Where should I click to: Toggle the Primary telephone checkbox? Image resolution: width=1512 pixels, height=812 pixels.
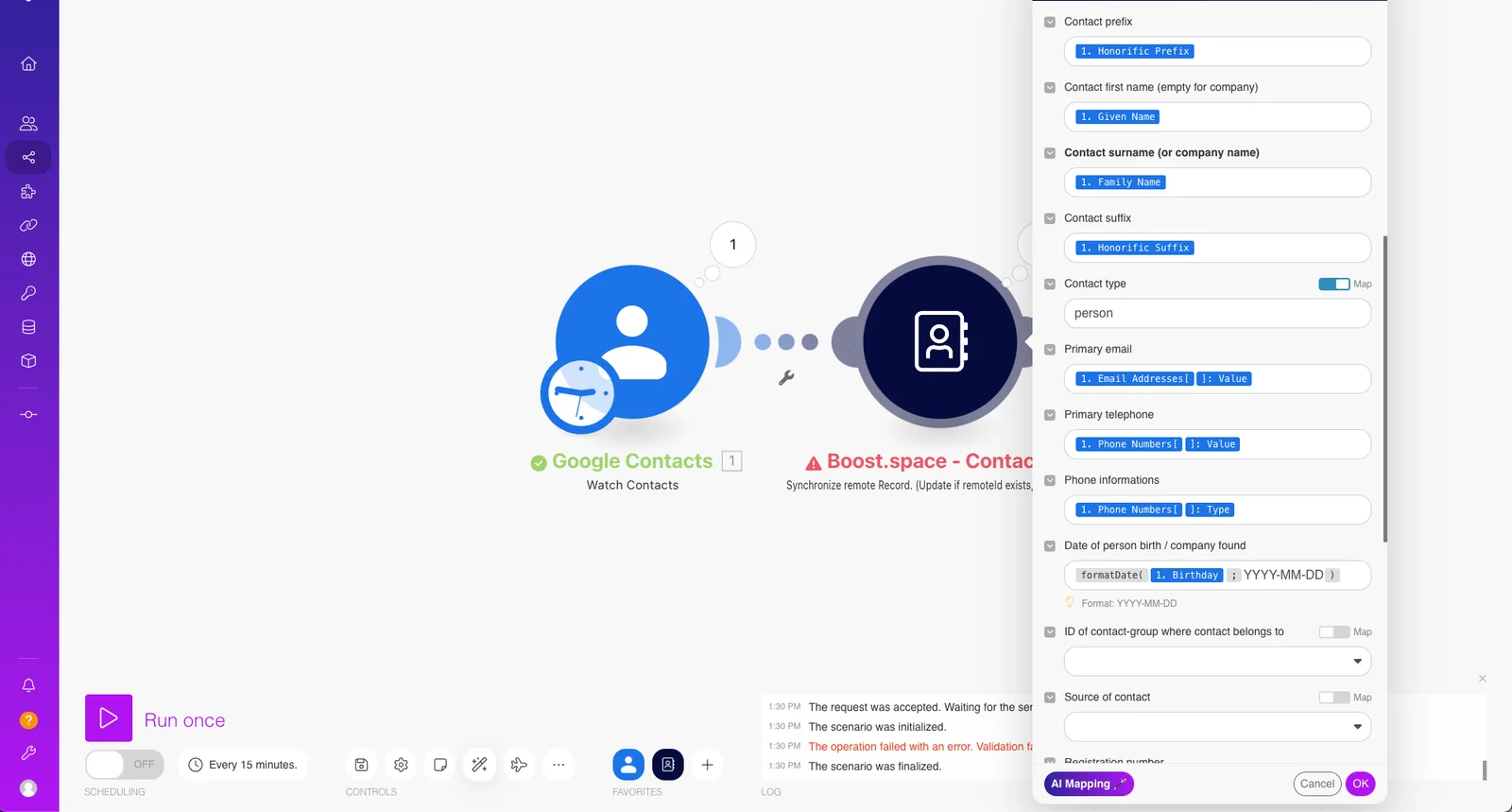tap(1050, 415)
